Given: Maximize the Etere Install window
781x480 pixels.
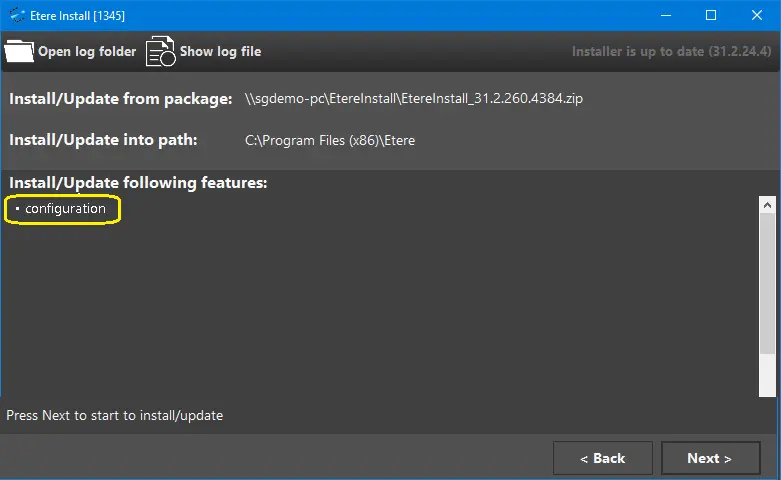Looking at the screenshot, I should point(711,15).
